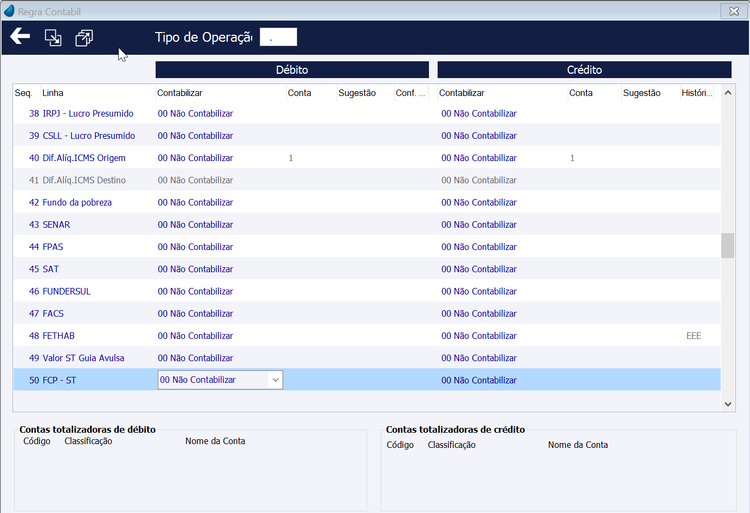Close the Regra Contabil window

[x=734, y=11]
